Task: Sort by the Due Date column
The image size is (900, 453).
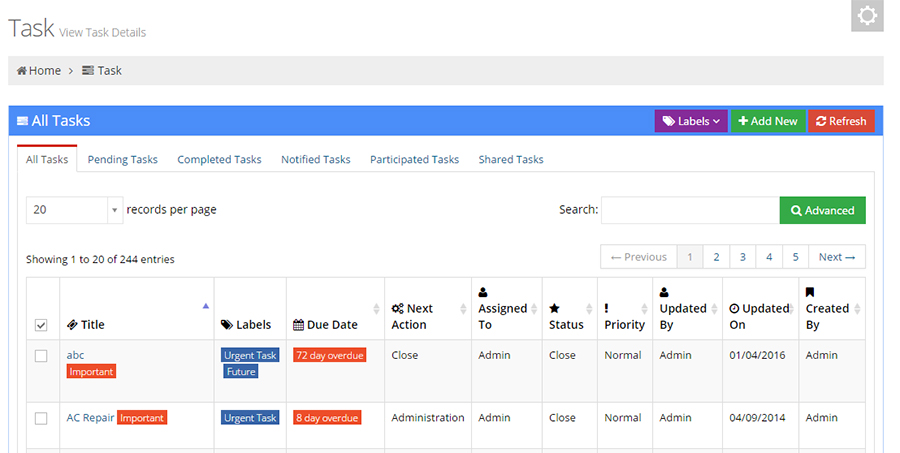Action: click(335, 309)
